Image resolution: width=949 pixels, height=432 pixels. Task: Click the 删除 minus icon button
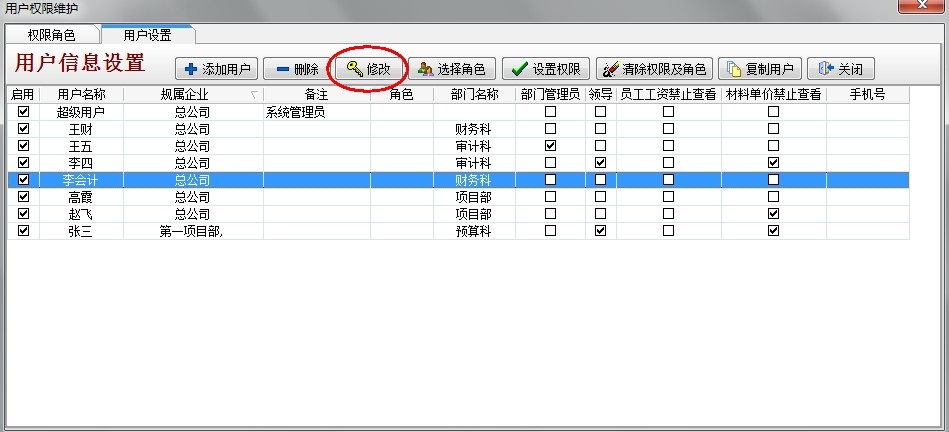click(x=296, y=69)
